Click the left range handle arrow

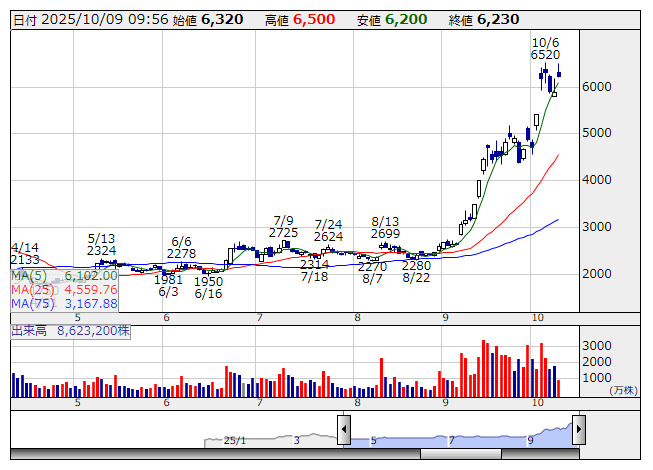coord(344,429)
